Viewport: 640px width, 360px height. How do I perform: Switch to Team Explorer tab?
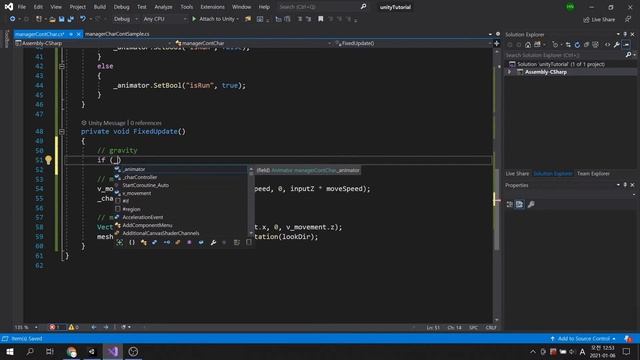click(x=593, y=173)
